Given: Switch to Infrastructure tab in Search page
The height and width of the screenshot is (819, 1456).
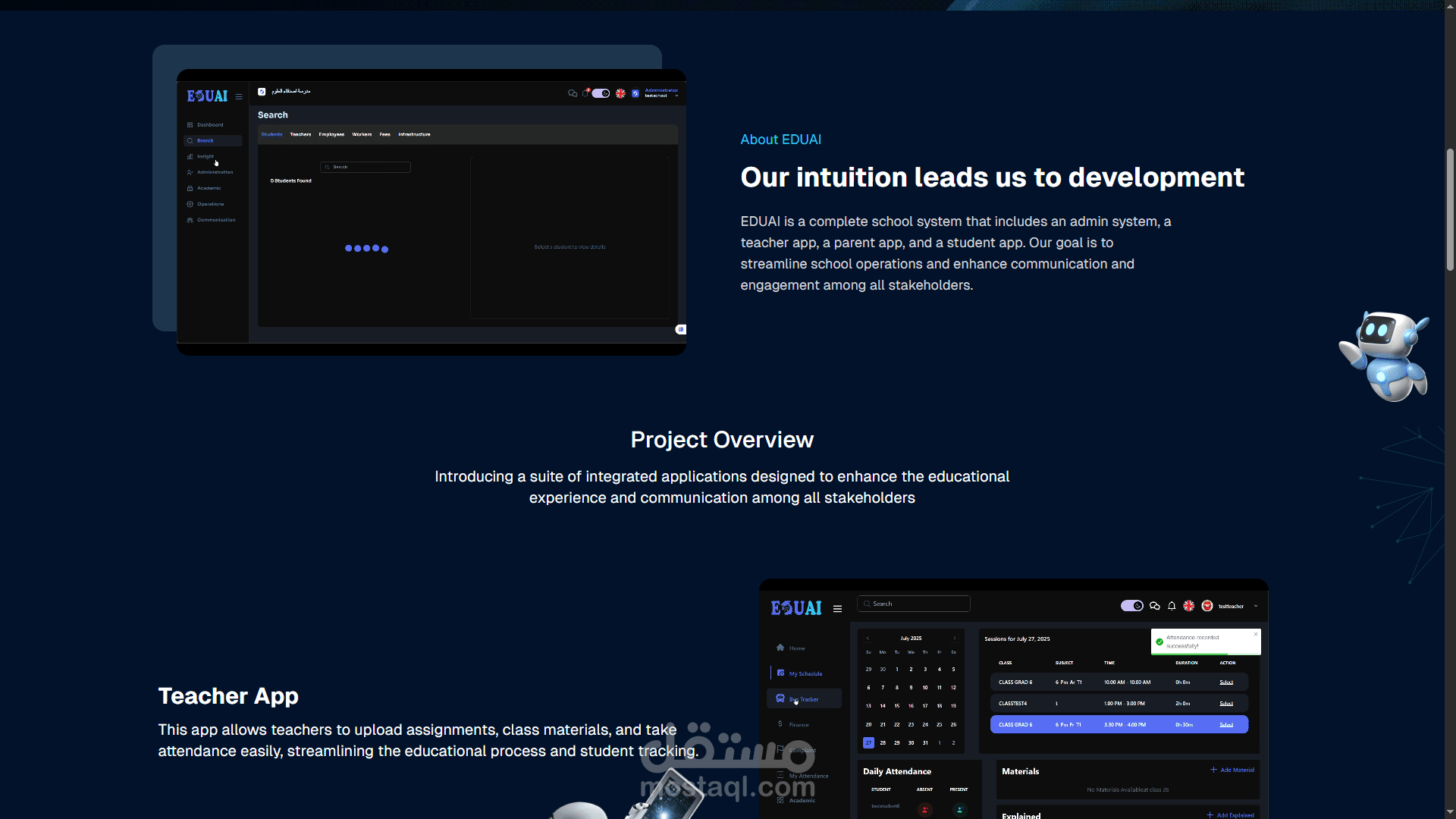Looking at the screenshot, I should (414, 134).
